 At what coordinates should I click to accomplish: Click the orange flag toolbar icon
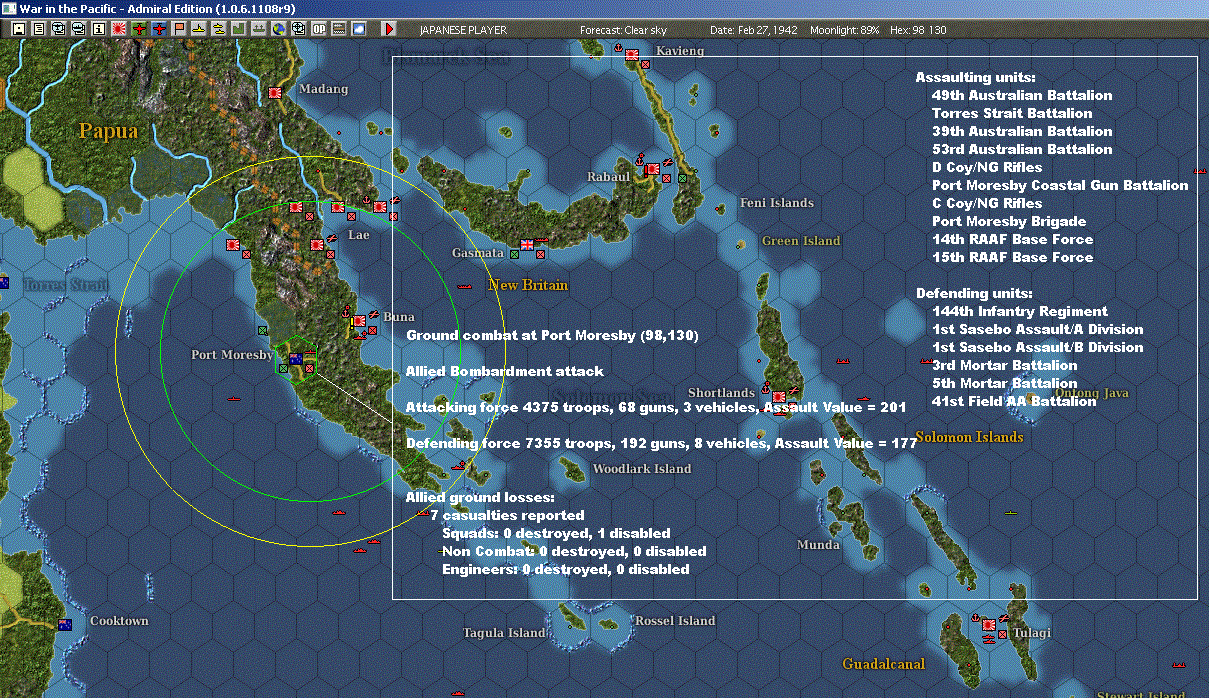(179, 29)
